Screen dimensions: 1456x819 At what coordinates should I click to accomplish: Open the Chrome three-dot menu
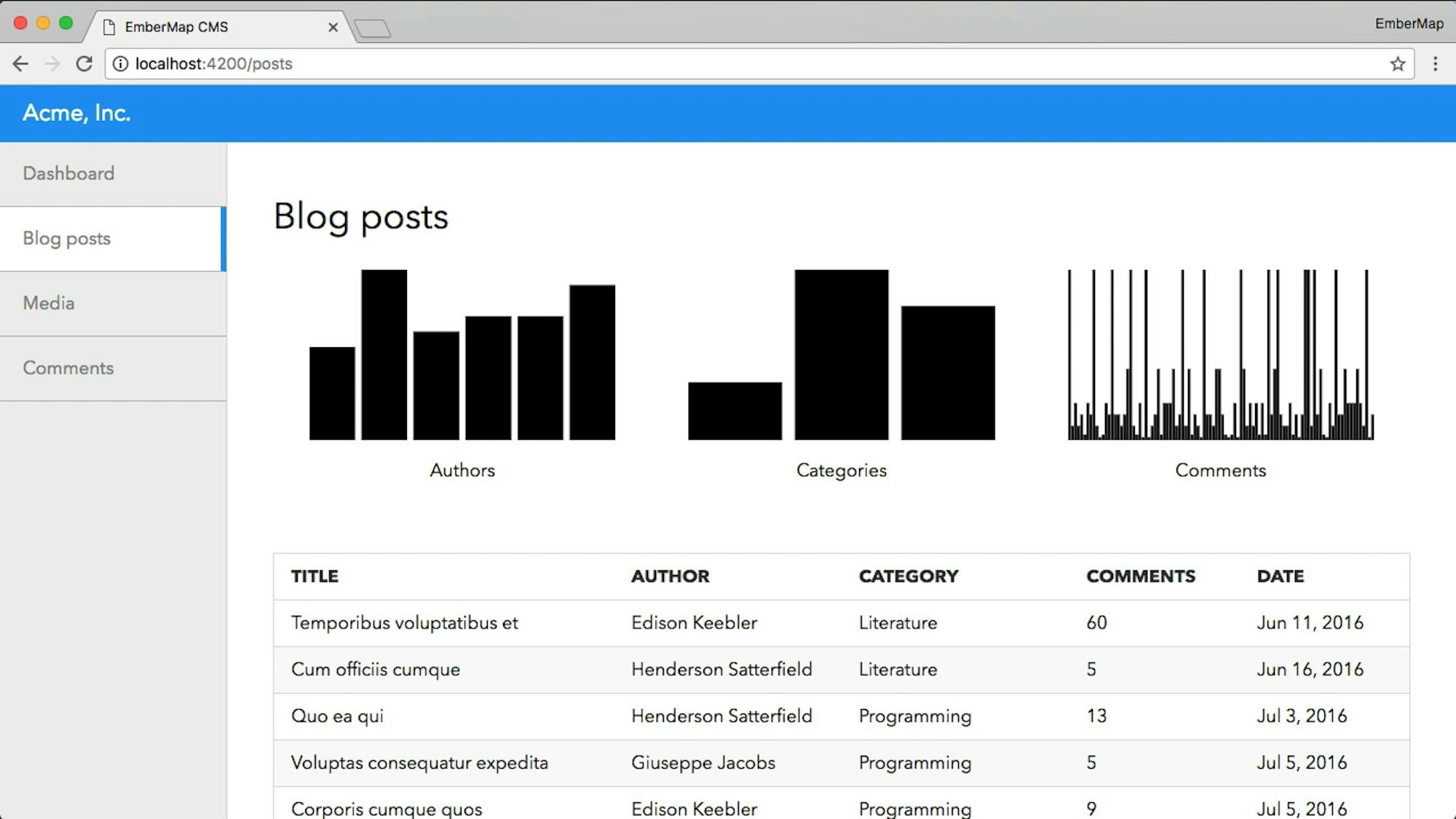point(1436,64)
